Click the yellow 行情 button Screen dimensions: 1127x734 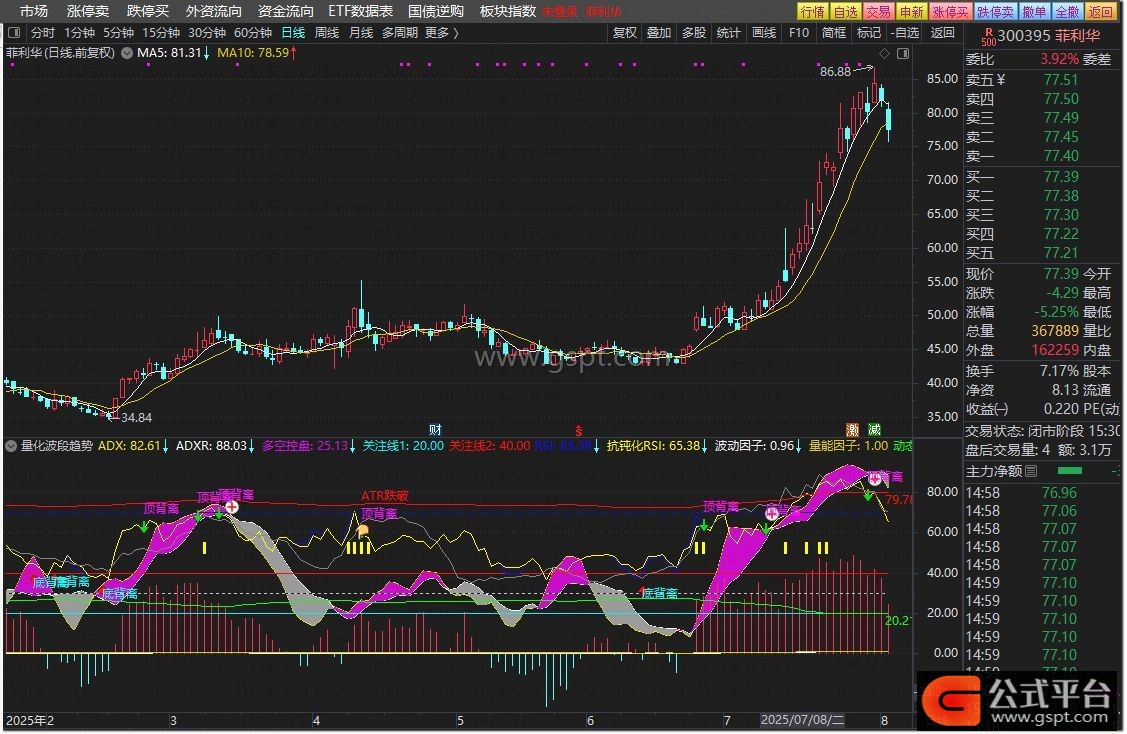[x=813, y=12]
